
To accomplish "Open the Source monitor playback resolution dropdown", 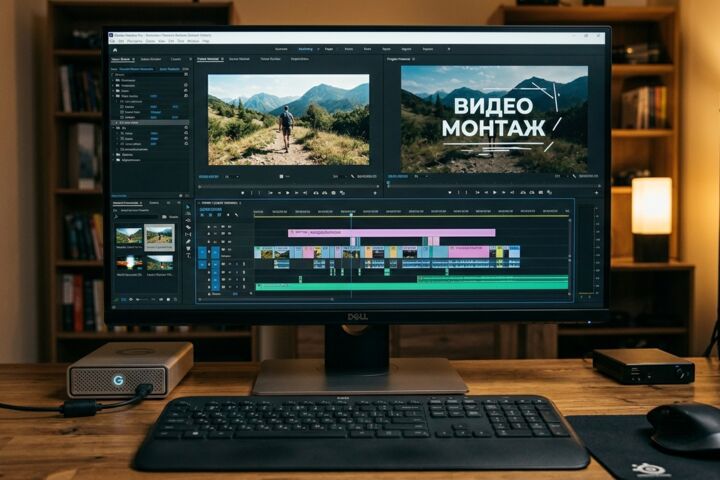I will 338,176.
